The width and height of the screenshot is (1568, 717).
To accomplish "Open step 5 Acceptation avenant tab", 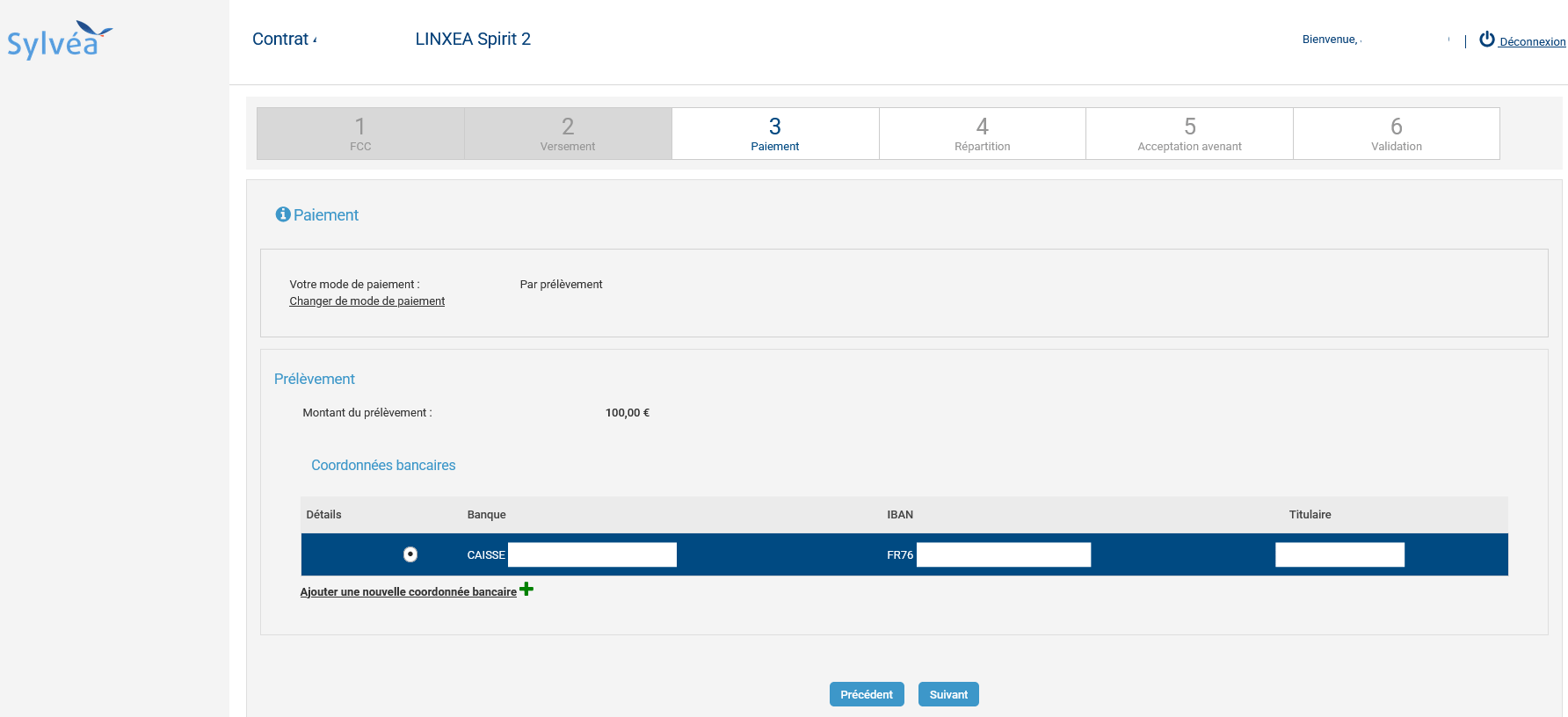I will tap(1189, 134).
